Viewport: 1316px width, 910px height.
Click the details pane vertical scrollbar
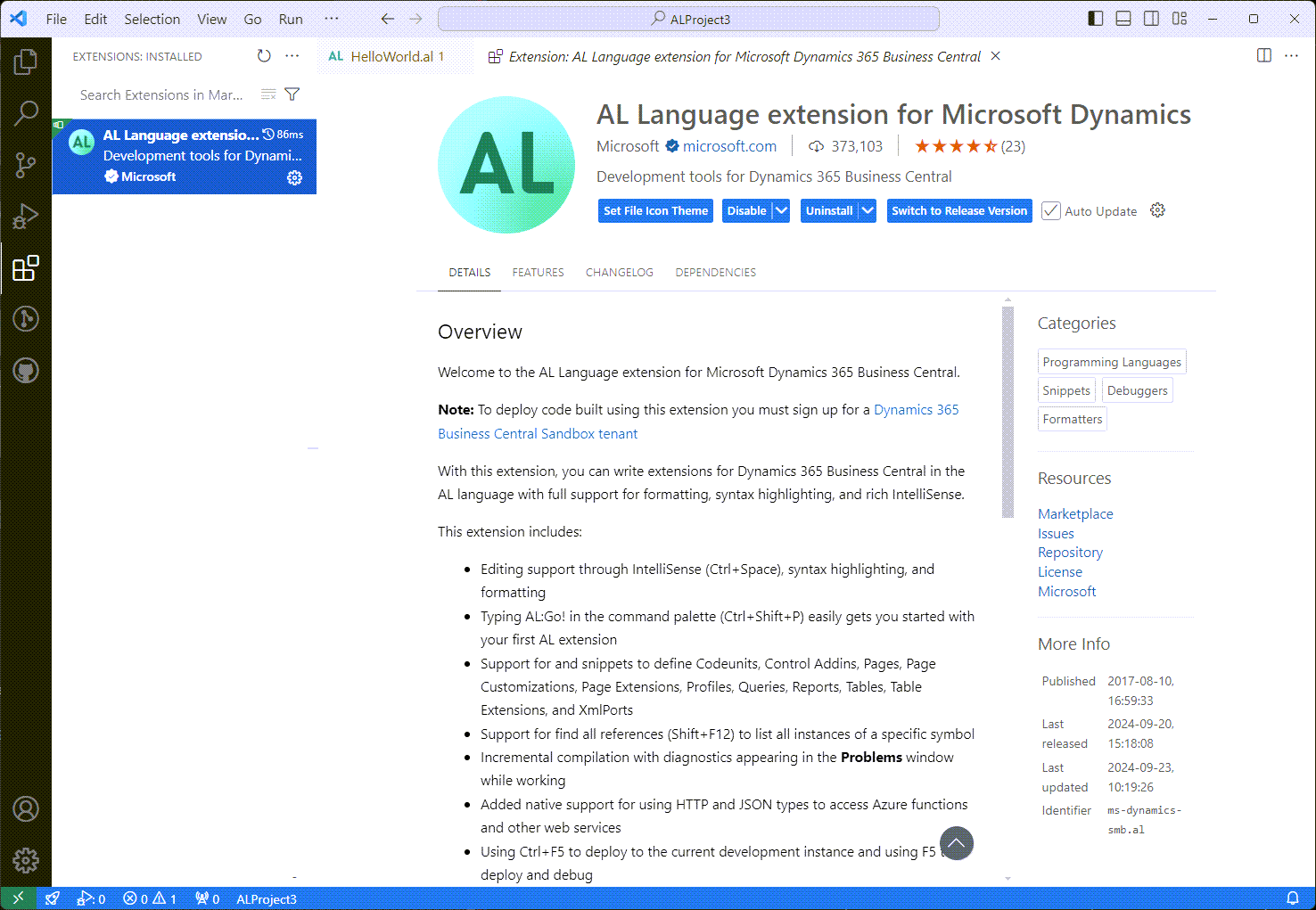tap(1008, 412)
